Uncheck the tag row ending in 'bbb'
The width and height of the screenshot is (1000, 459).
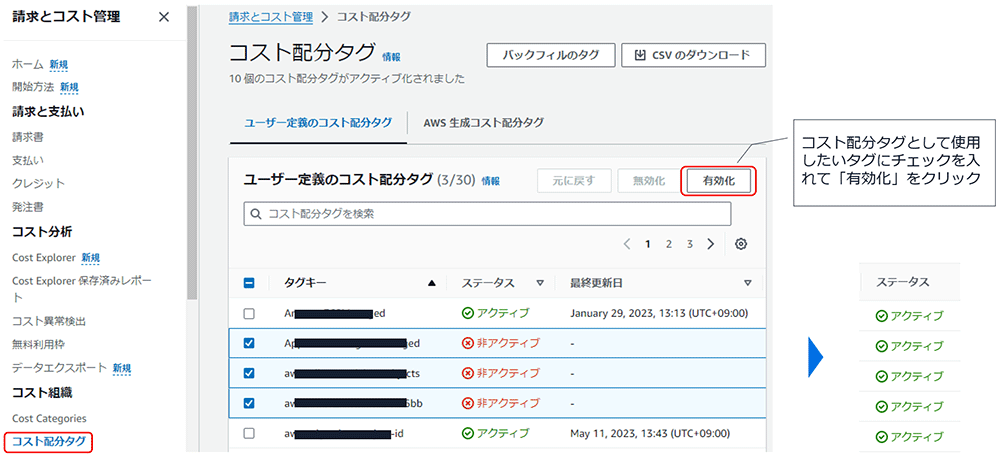pos(249,403)
